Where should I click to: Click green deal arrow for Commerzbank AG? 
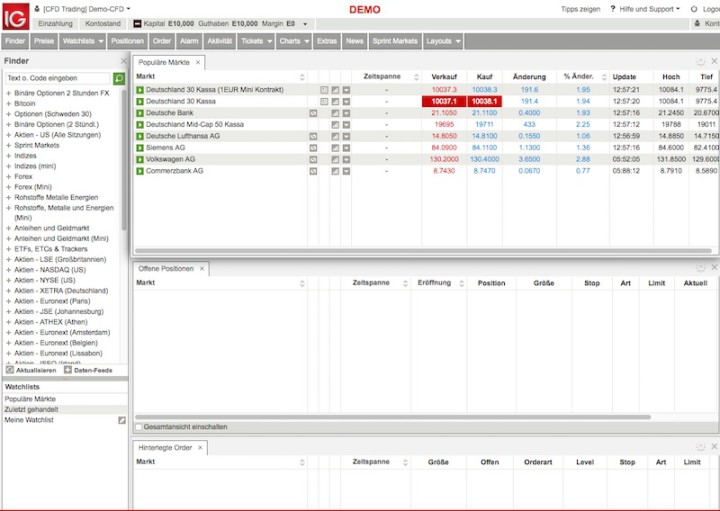(x=140, y=171)
